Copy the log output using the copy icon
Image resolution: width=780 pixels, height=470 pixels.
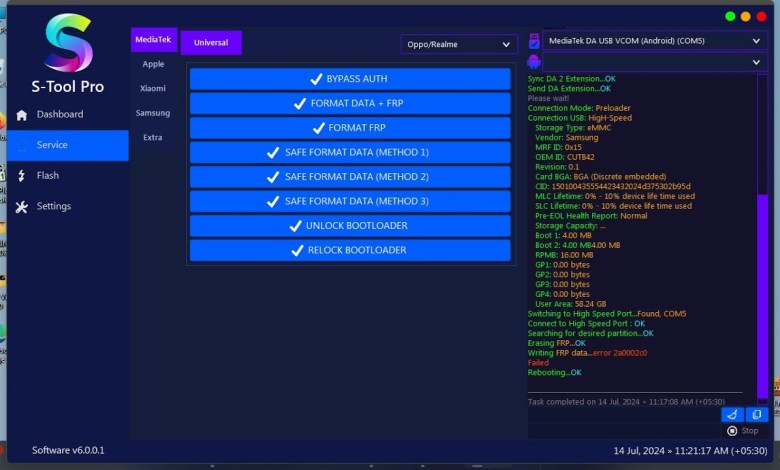[x=757, y=414]
